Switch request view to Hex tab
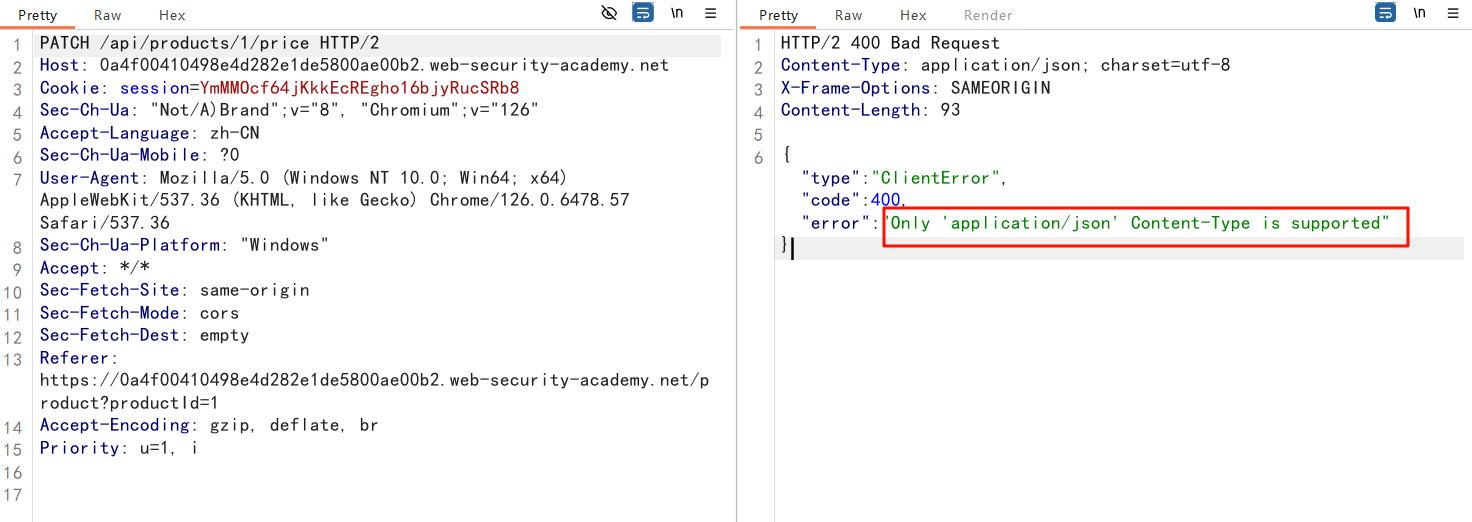 172,15
